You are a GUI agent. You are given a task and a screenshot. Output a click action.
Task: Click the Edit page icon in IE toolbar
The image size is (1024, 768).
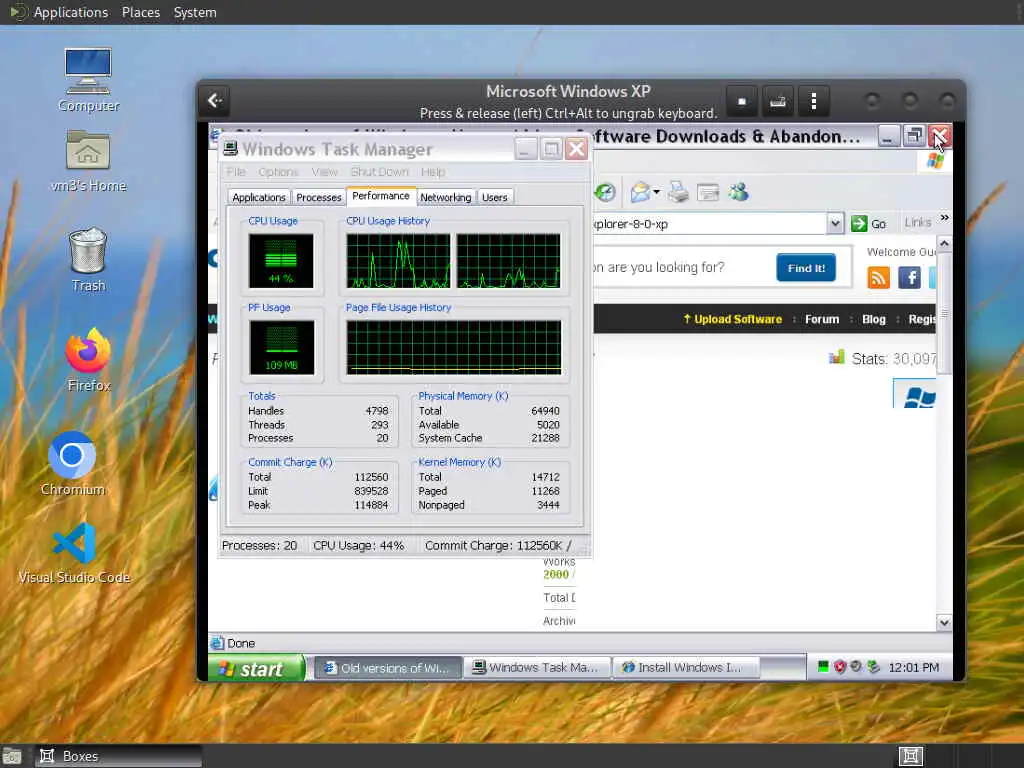click(708, 192)
